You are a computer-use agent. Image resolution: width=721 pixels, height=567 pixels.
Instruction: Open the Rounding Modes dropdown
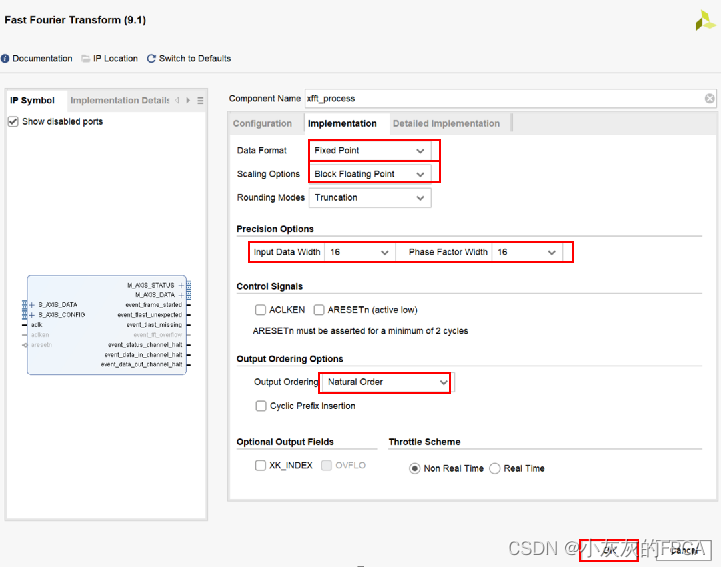[370, 198]
